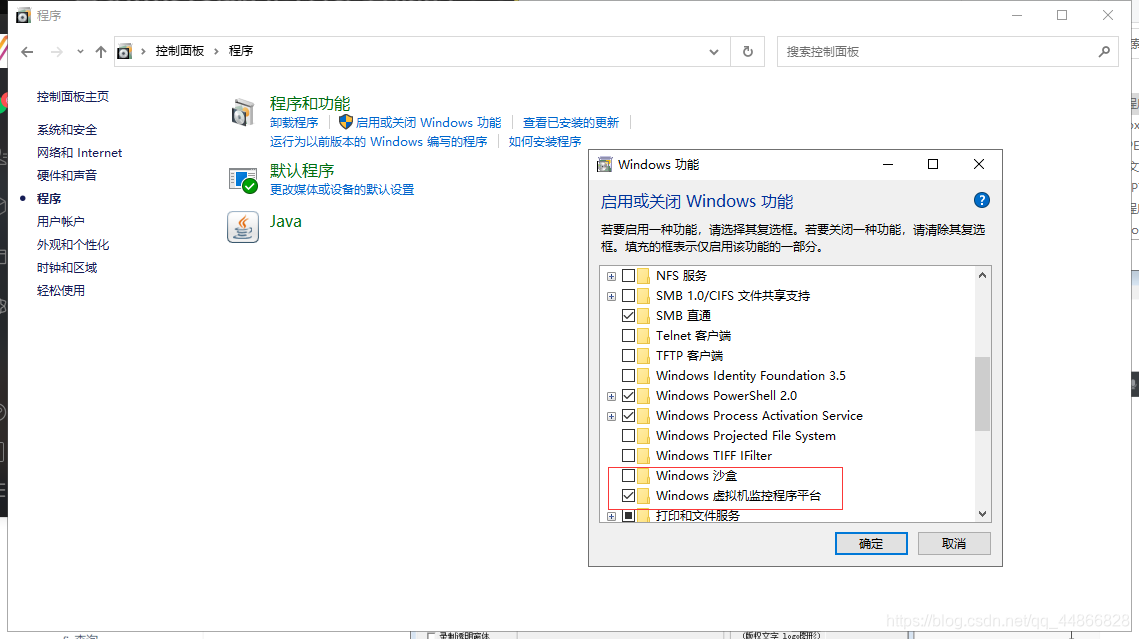Open 更改媒体或设备的默认设置 link
Viewport: 1139px width, 639px height.
click(342, 190)
